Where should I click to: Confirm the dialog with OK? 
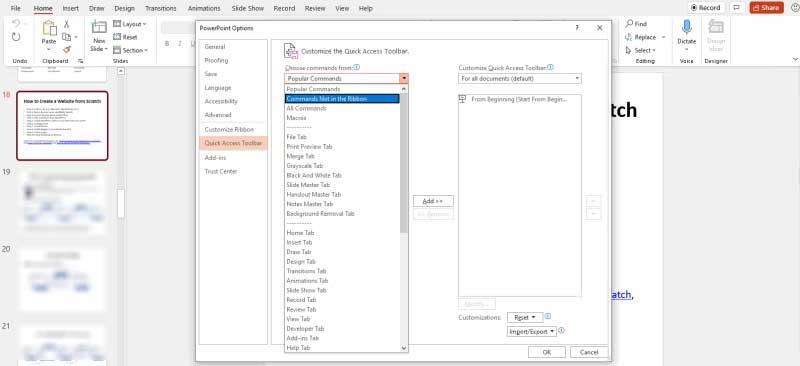[x=546, y=352]
